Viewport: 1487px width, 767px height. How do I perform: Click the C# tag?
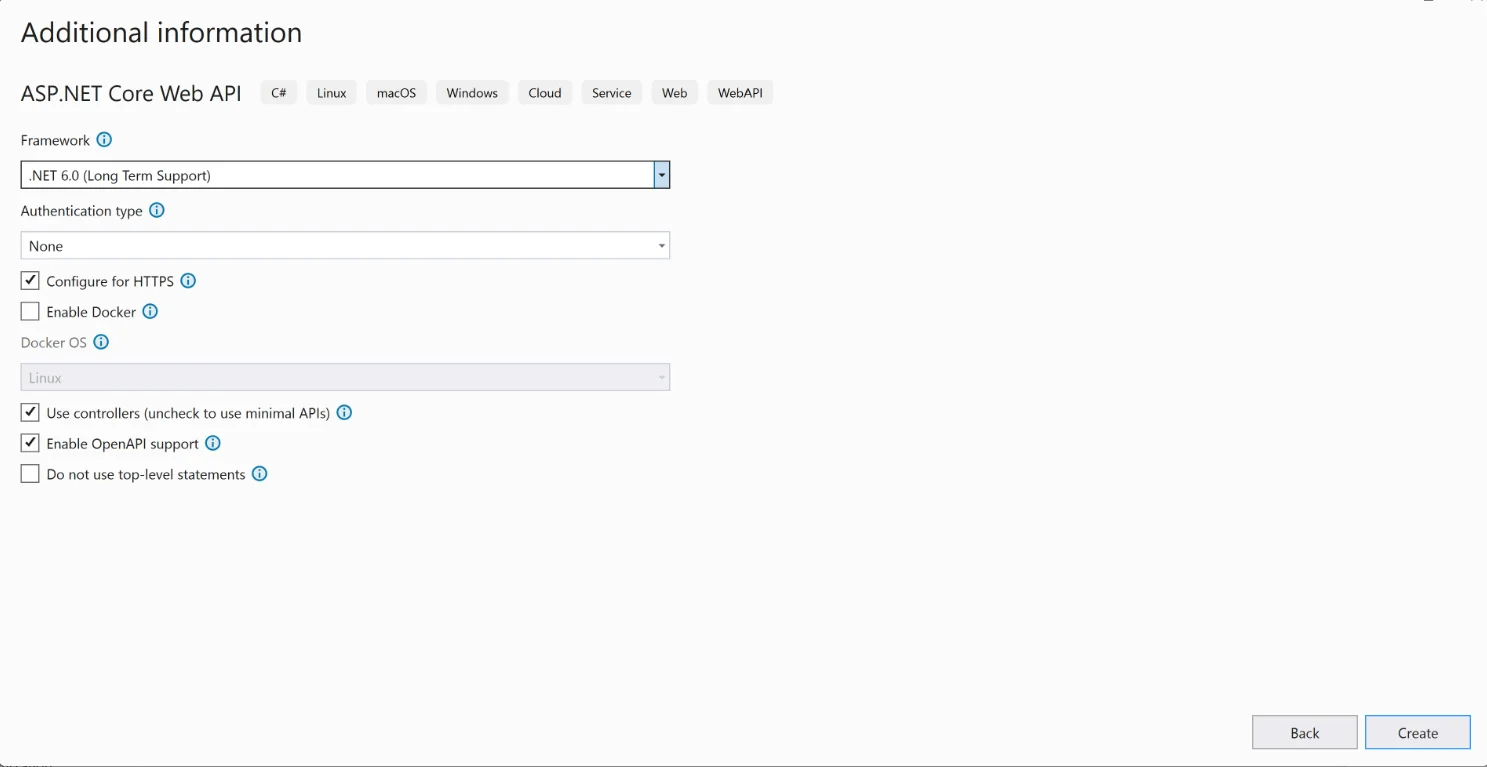tap(279, 93)
